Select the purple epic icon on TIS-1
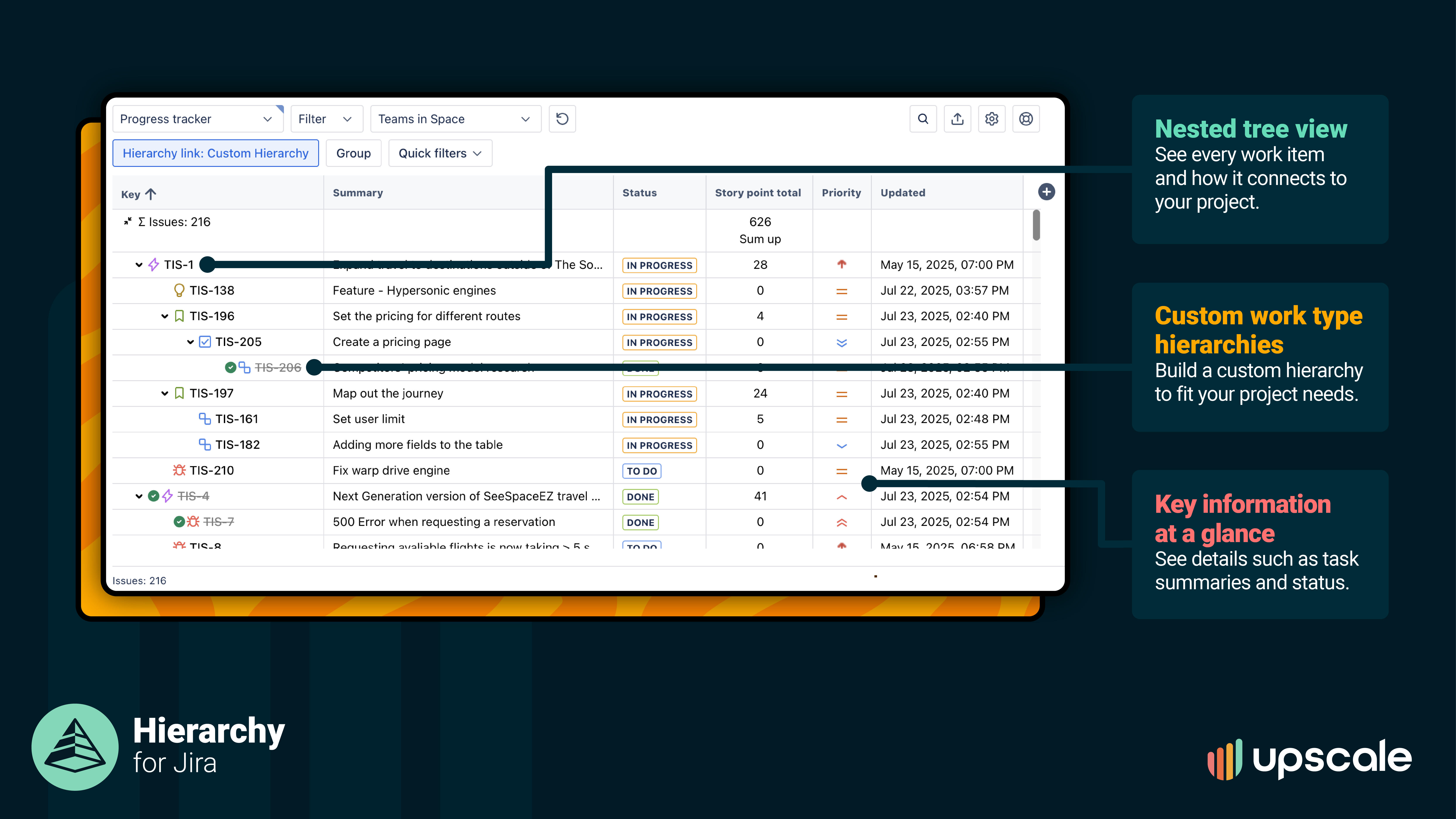Screen dimensions: 1456x819 (x=153, y=264)
